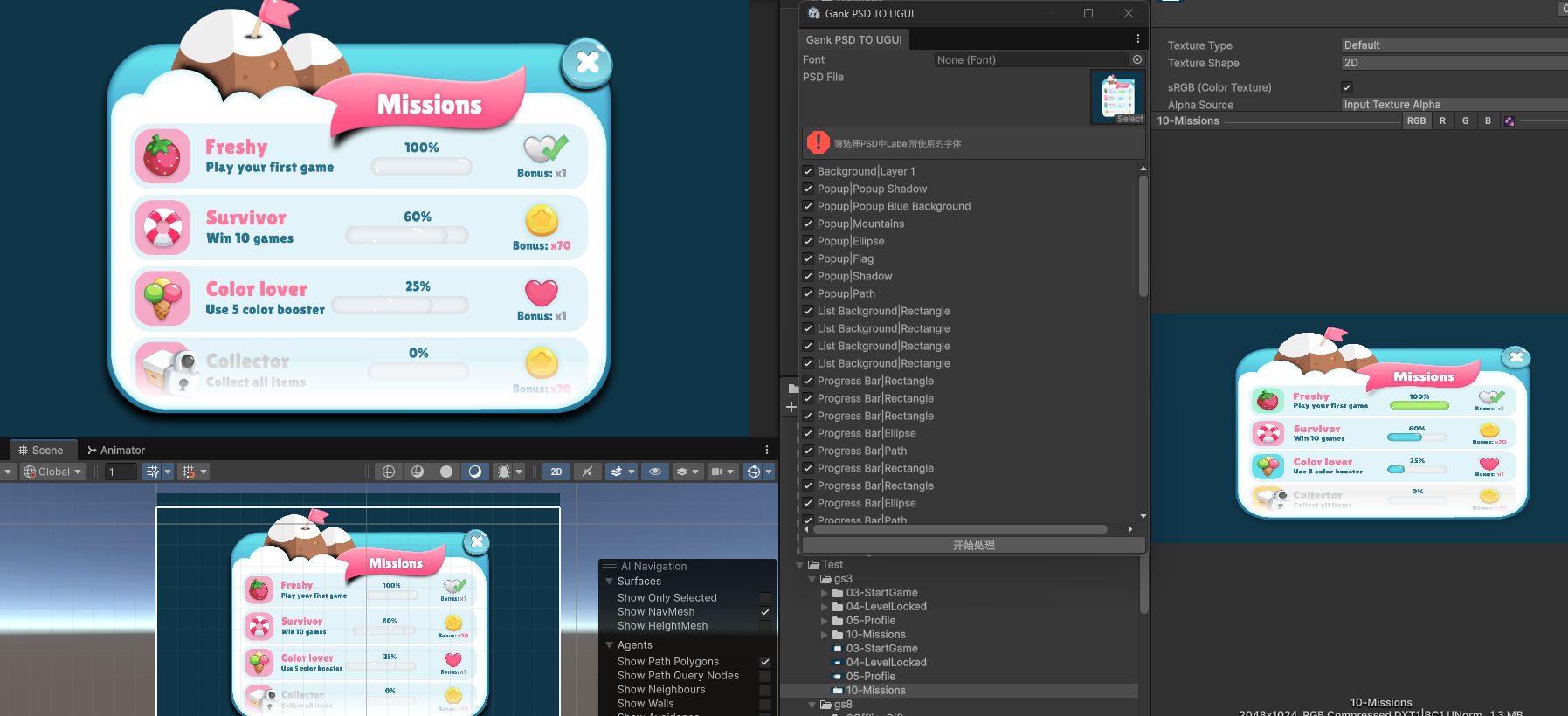Click the Font object picker circle icon

pos(1137,59)
